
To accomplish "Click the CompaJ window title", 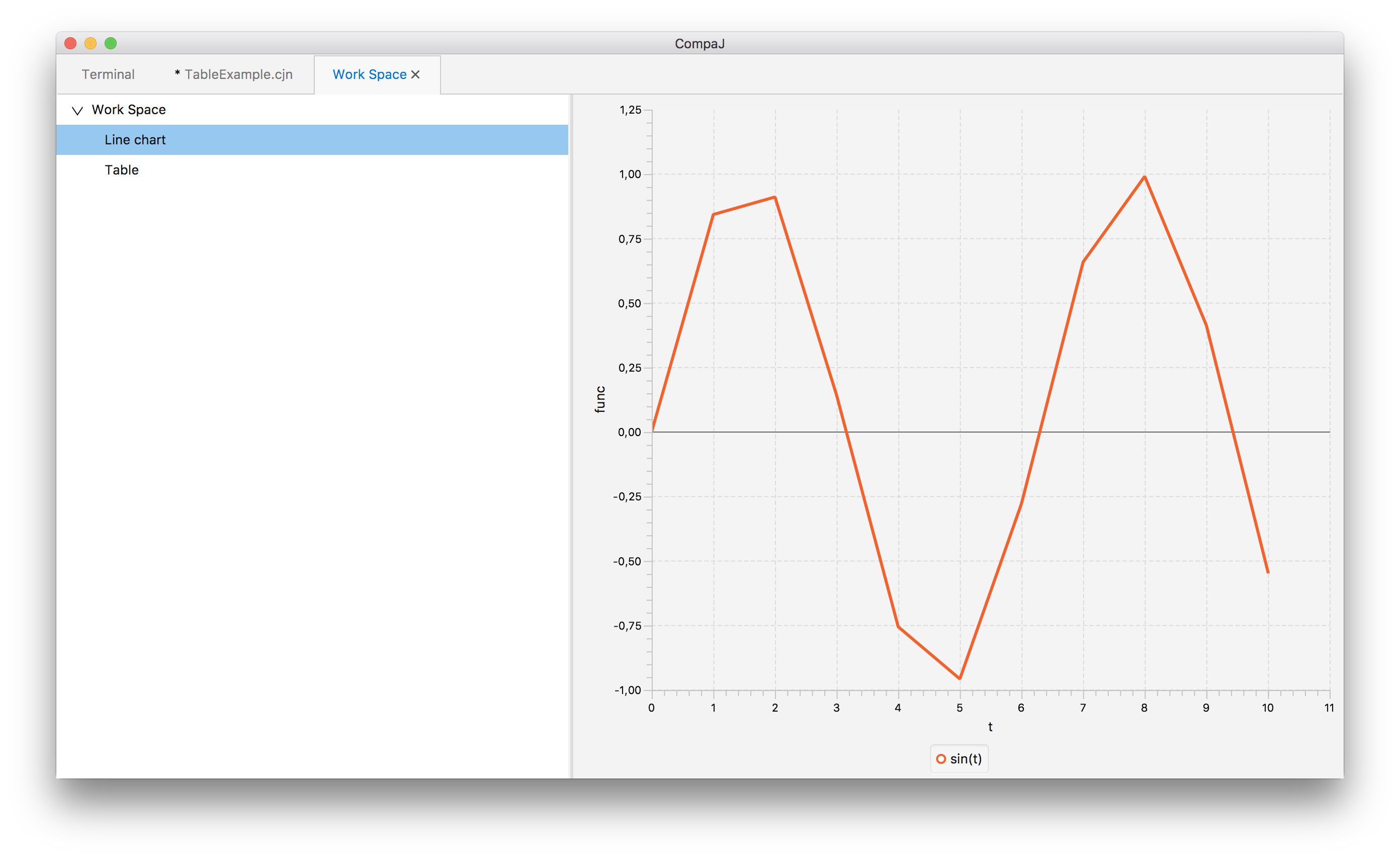I will point(699,44).
